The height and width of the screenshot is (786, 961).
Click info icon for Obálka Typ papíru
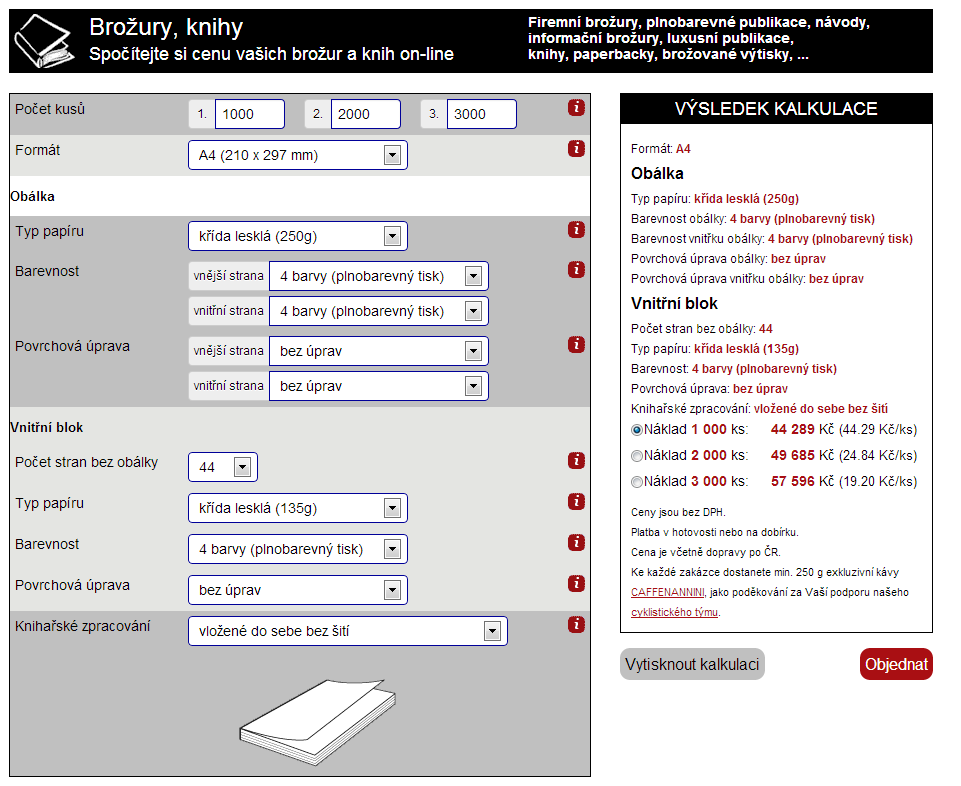[575, 229]
